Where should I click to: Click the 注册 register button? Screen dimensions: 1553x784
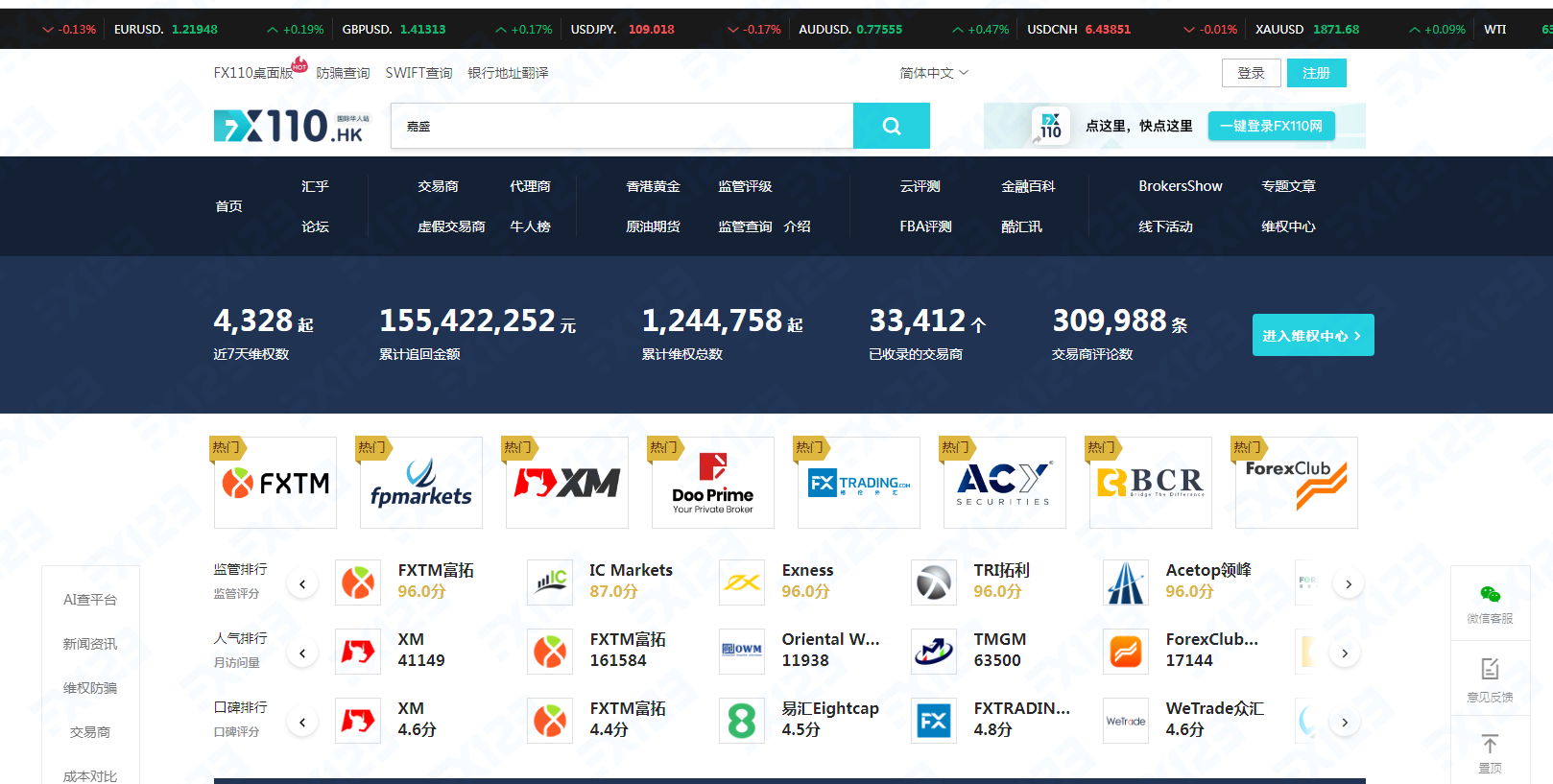tap(1316, 73)
